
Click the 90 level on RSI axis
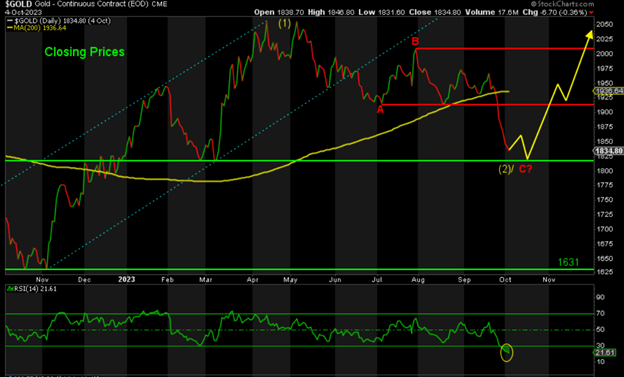(601, 297)
